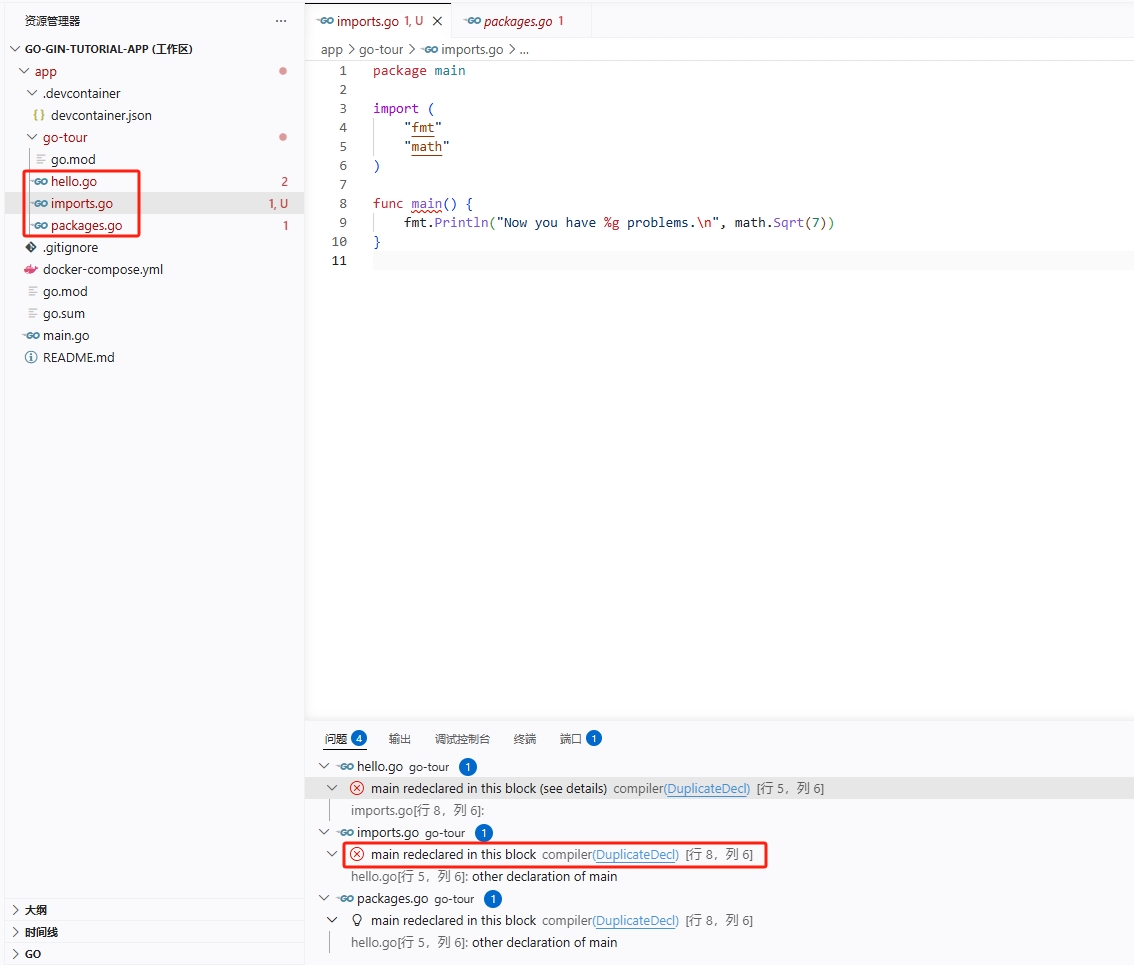The width and height of the screenshot is (1134, 965).
Task: Collapse the go-tour folder
Action: 31,137
